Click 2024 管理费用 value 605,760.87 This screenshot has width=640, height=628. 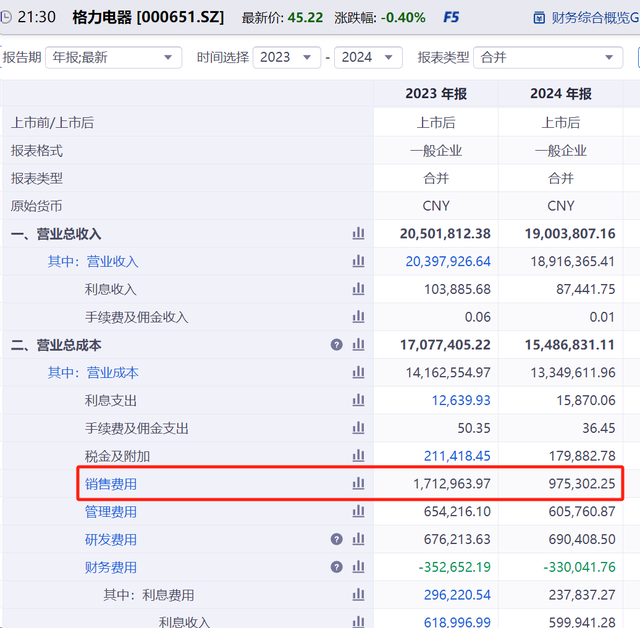point(582,512)
